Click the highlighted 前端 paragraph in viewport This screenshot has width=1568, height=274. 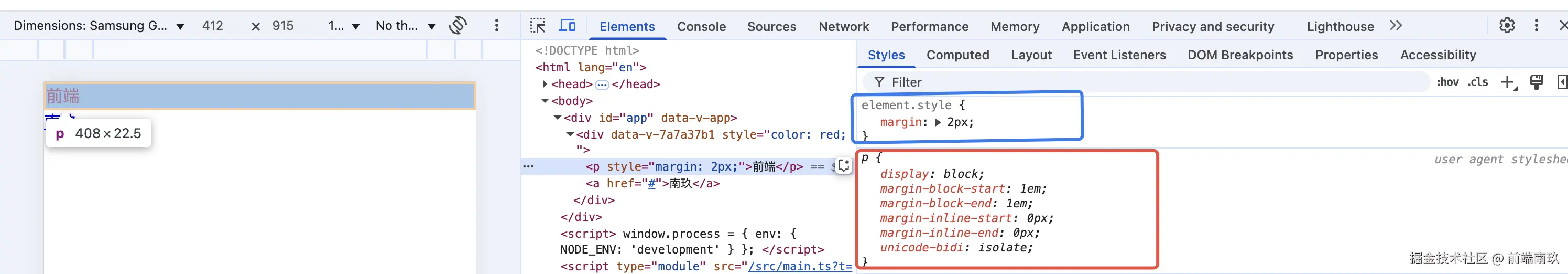(259, 96)
